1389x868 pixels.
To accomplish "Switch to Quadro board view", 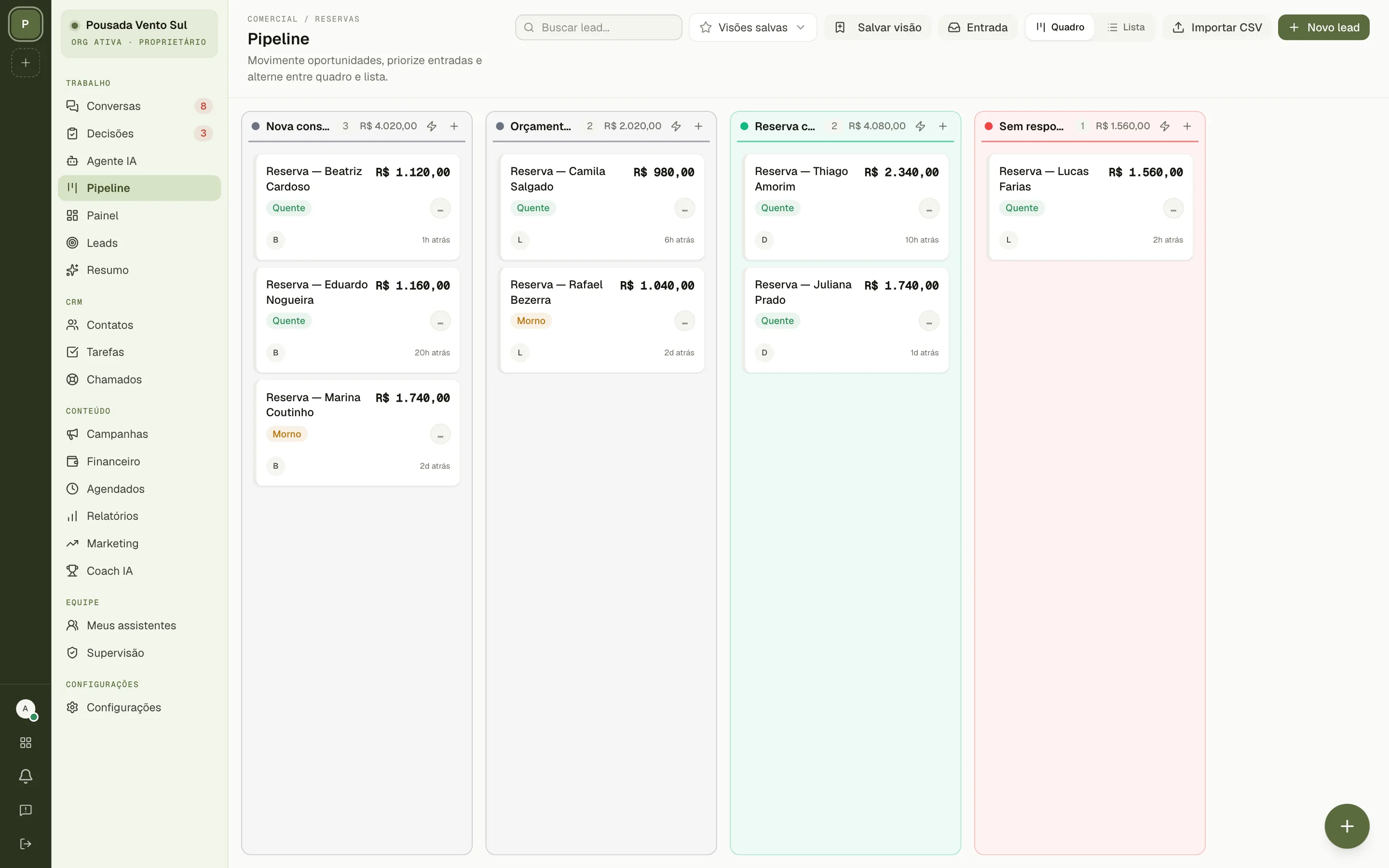I will point(1060,27).
